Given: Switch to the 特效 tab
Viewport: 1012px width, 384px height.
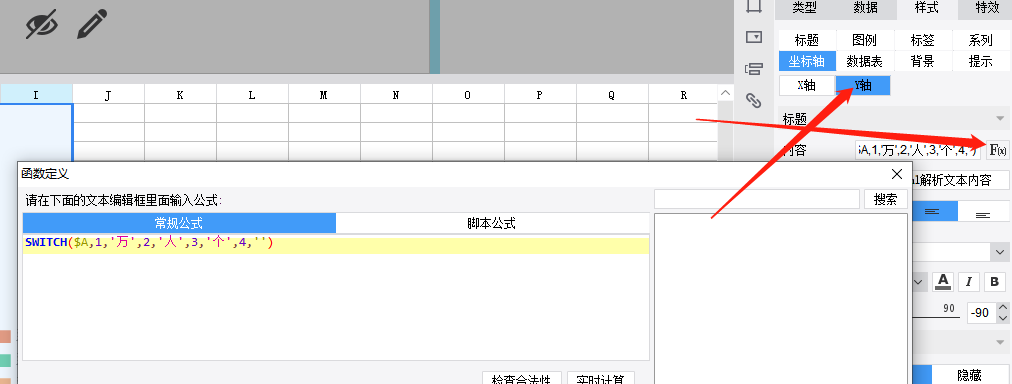Looking at the screenshot, I should pyautogui.click(x=986, y=8).
